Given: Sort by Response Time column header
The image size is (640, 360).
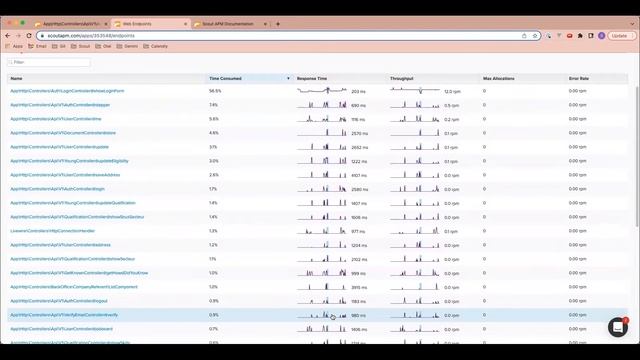Looking at the screenshot, I should tap(312, 78).
